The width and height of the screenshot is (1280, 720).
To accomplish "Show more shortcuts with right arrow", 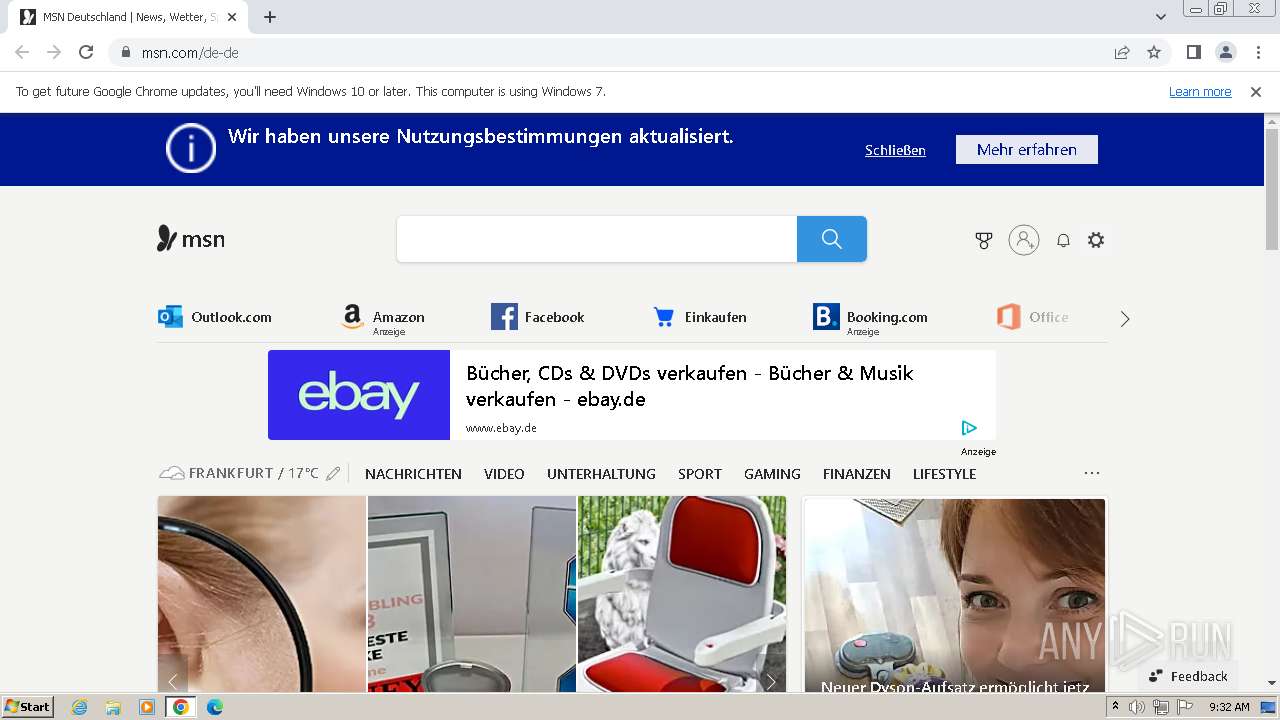I will tap(1125, 319).
